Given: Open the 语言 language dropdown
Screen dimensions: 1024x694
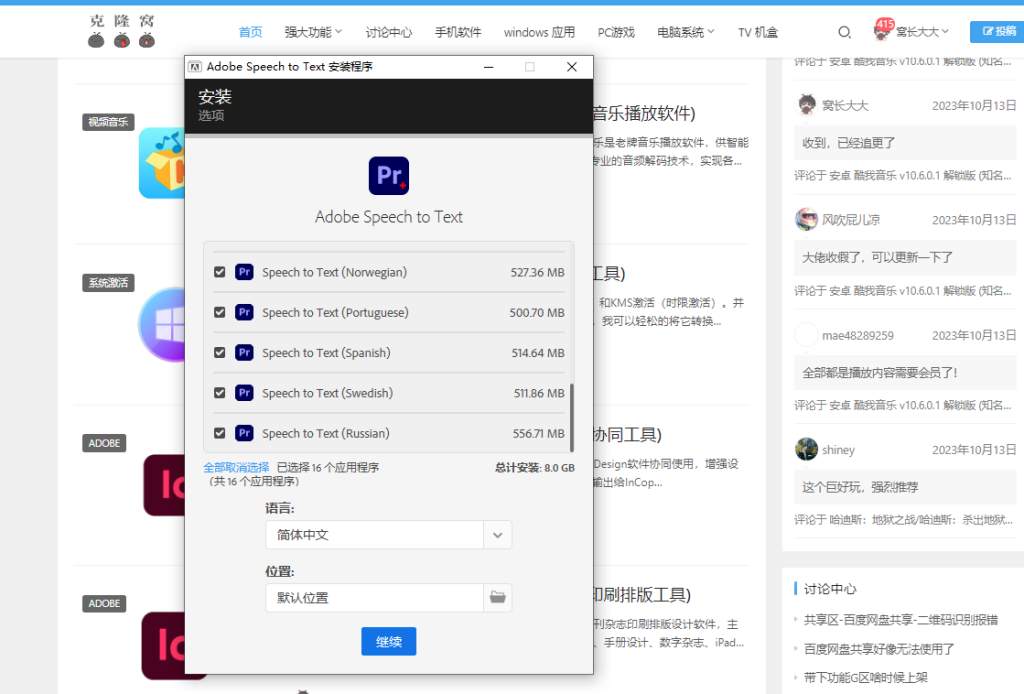Looking at the screenshot, I should click(389, 535).
